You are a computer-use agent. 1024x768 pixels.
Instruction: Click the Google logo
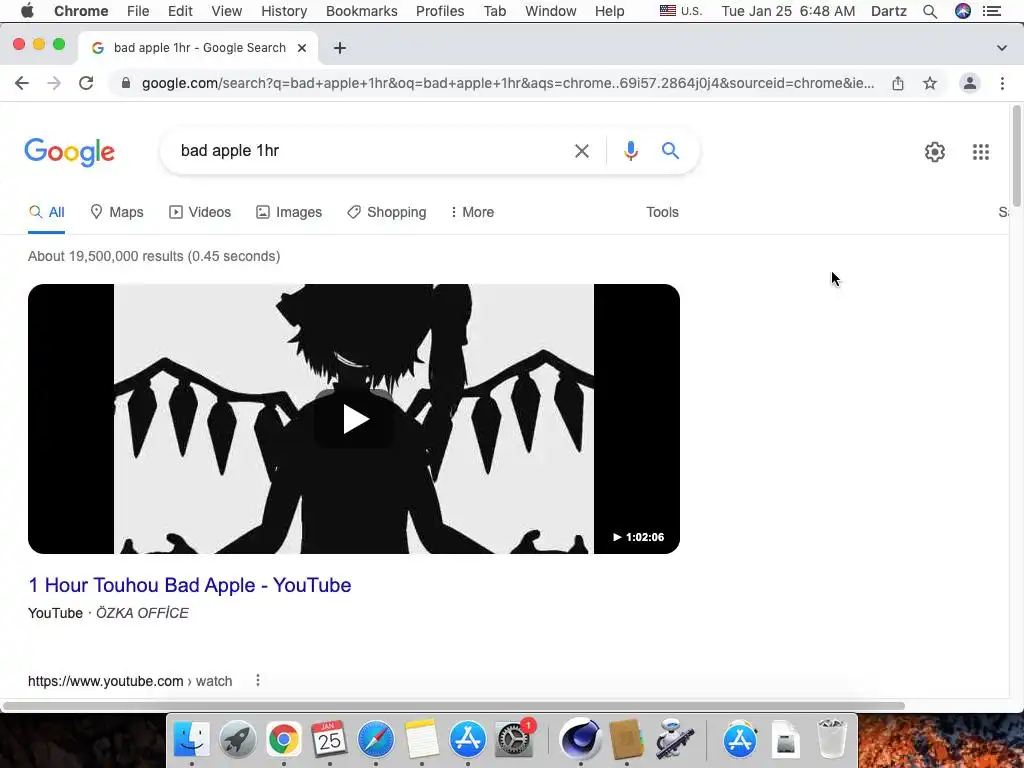pyautogui.click(x=69, y=152)
